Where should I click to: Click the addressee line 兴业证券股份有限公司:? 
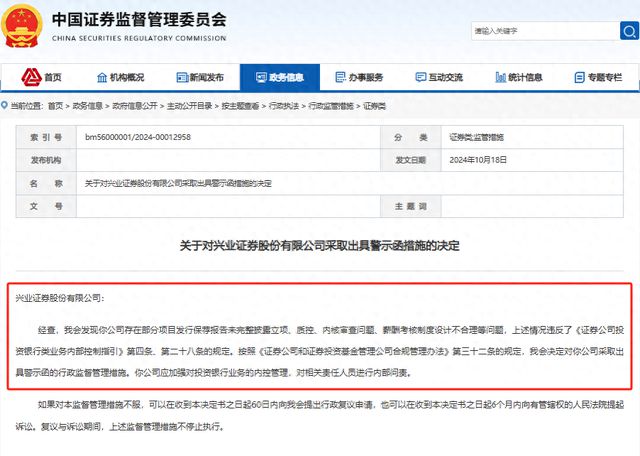pos(60,298)
